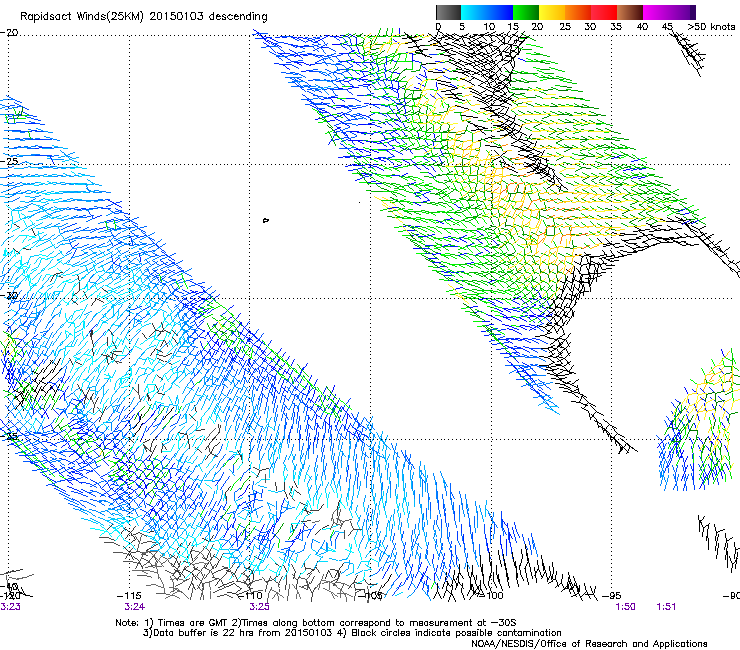Click the yellow 20-25 knots legend swatch
Screen dimensions: 740x650
[x=552, y=12]
